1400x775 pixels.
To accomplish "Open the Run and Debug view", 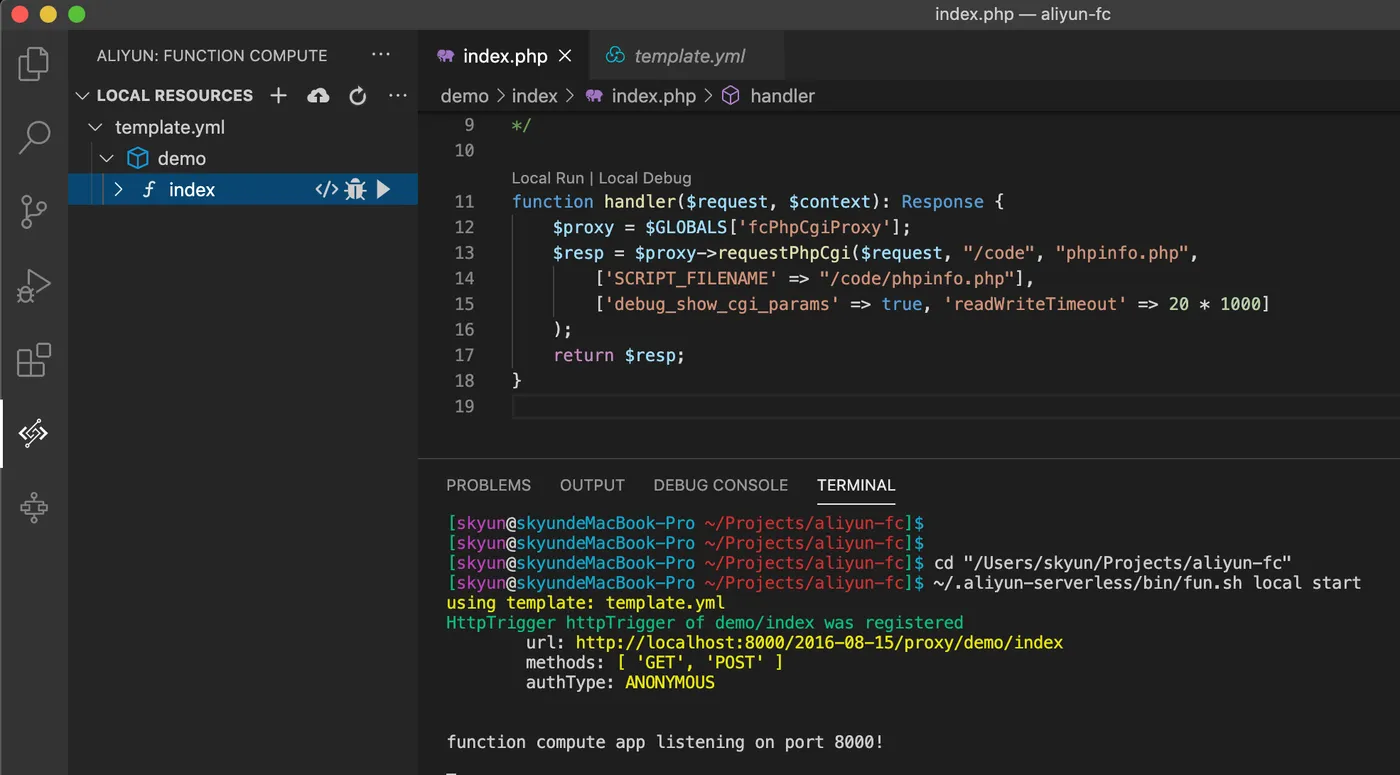I will (x=34, y=286).
